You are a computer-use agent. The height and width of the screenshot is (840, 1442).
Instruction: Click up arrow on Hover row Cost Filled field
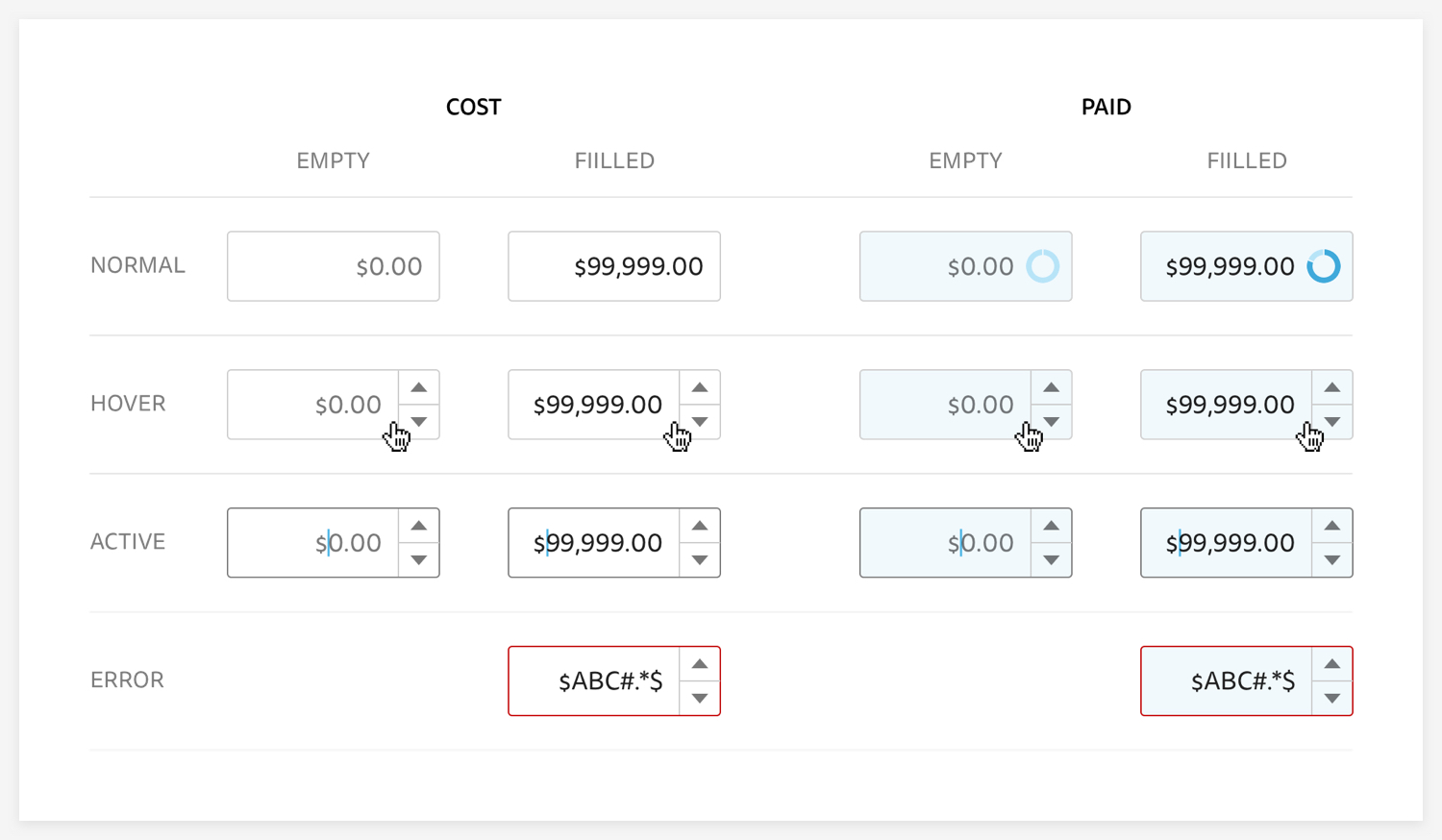tap(700, 387)
